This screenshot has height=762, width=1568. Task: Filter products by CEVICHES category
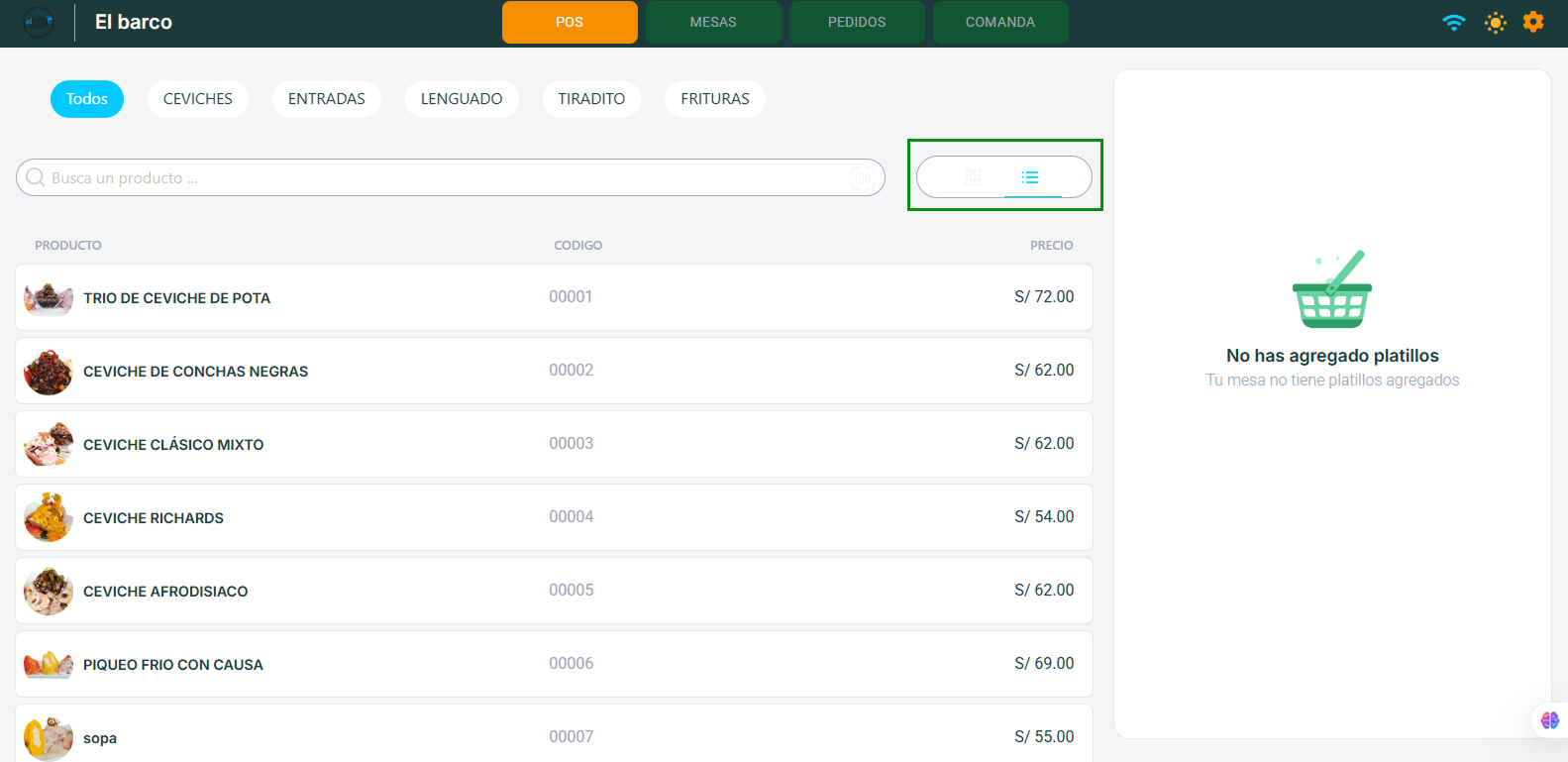tap(198, 99)
